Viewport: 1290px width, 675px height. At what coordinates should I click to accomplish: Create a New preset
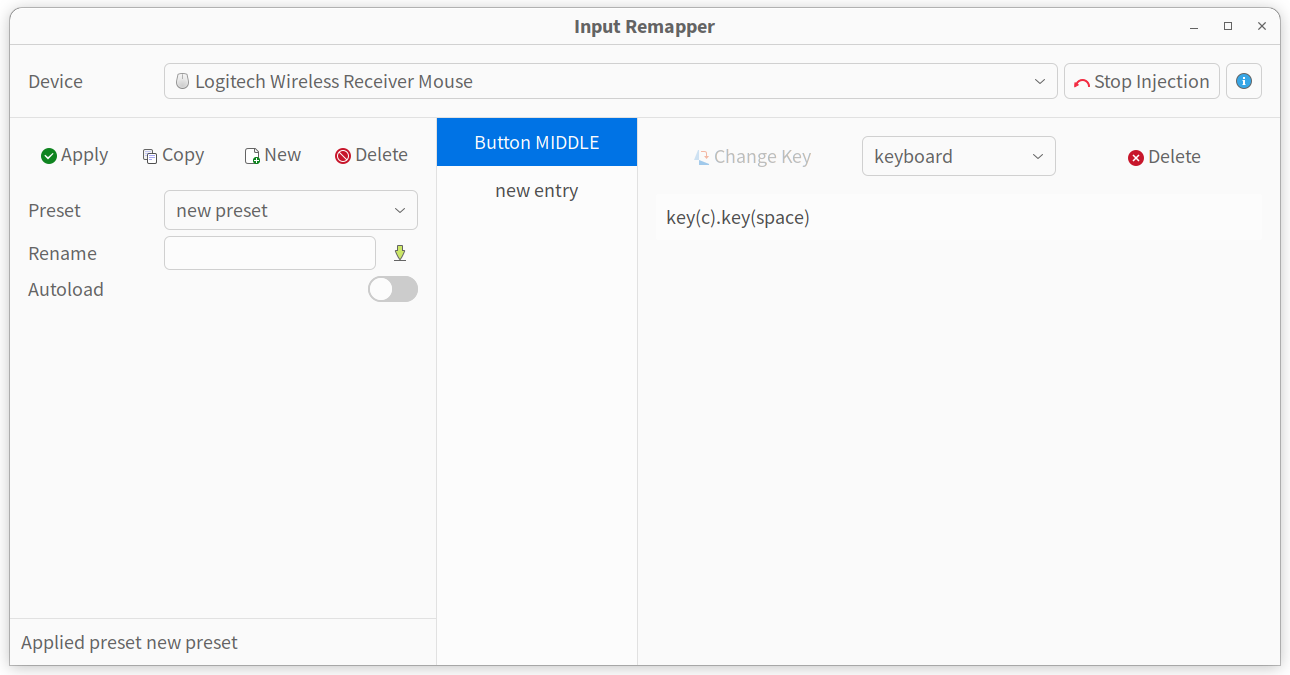click(272, 155)
